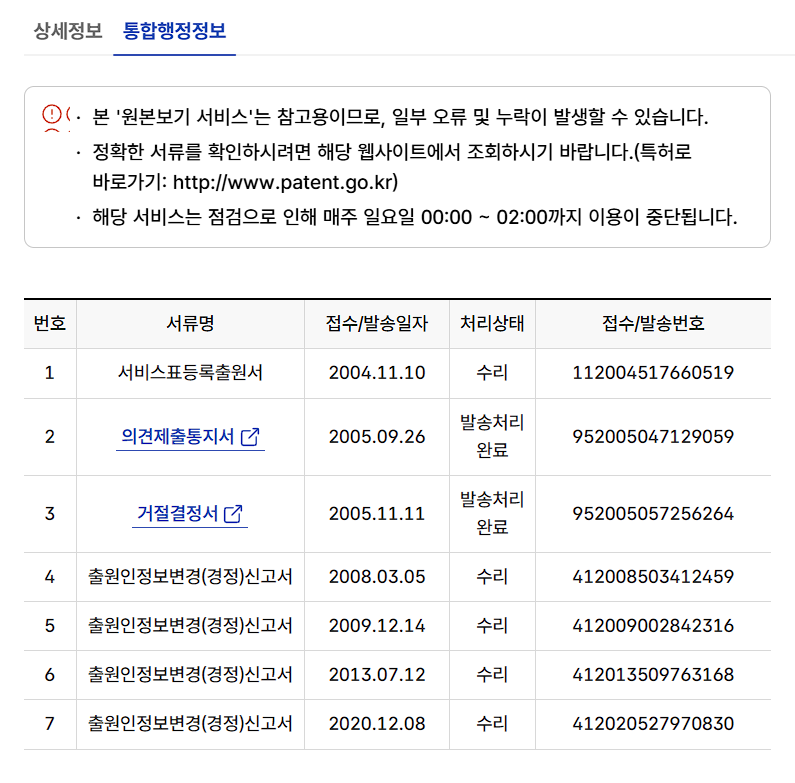Click 발송처리완료 status in the 의견제출통지서 row

tap(492, 437)
